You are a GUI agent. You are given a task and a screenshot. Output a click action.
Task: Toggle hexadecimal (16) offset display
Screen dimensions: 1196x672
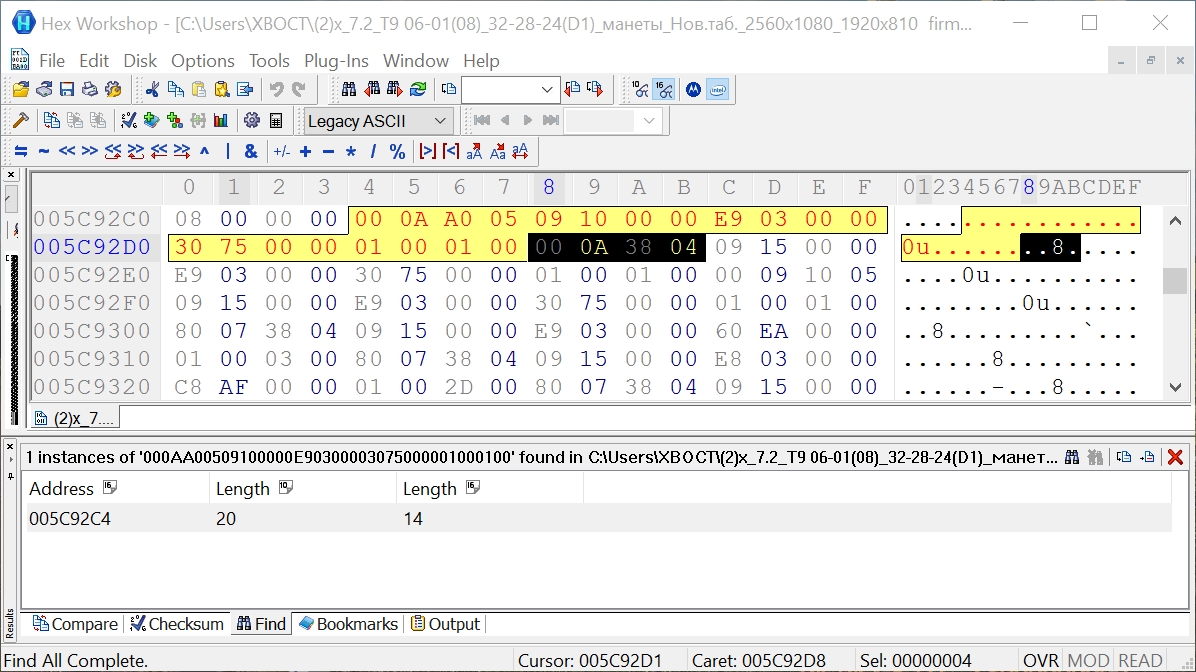coord(664,90)
